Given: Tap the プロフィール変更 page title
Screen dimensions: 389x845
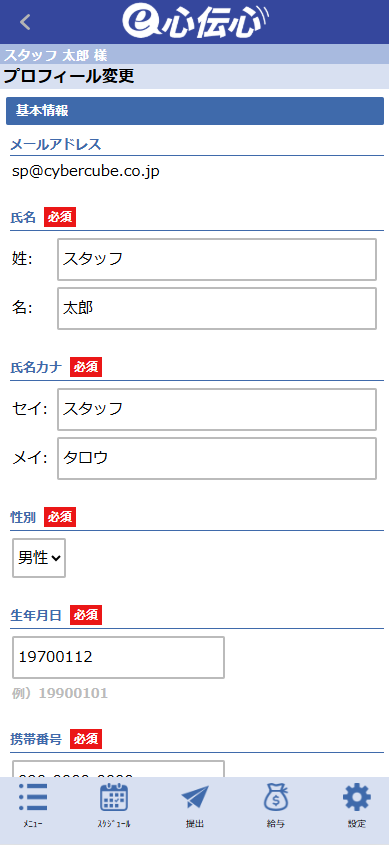Looking at the screenshot, I should (69, 77).
